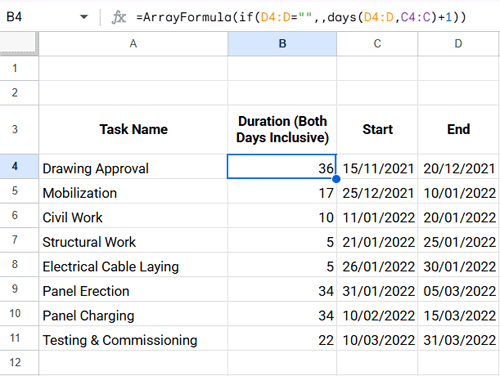The width and height of the screenshot is (500, 376).
Task: Select start date 10/02/2022
Action: pyautogui.click(x=377, y=314)
